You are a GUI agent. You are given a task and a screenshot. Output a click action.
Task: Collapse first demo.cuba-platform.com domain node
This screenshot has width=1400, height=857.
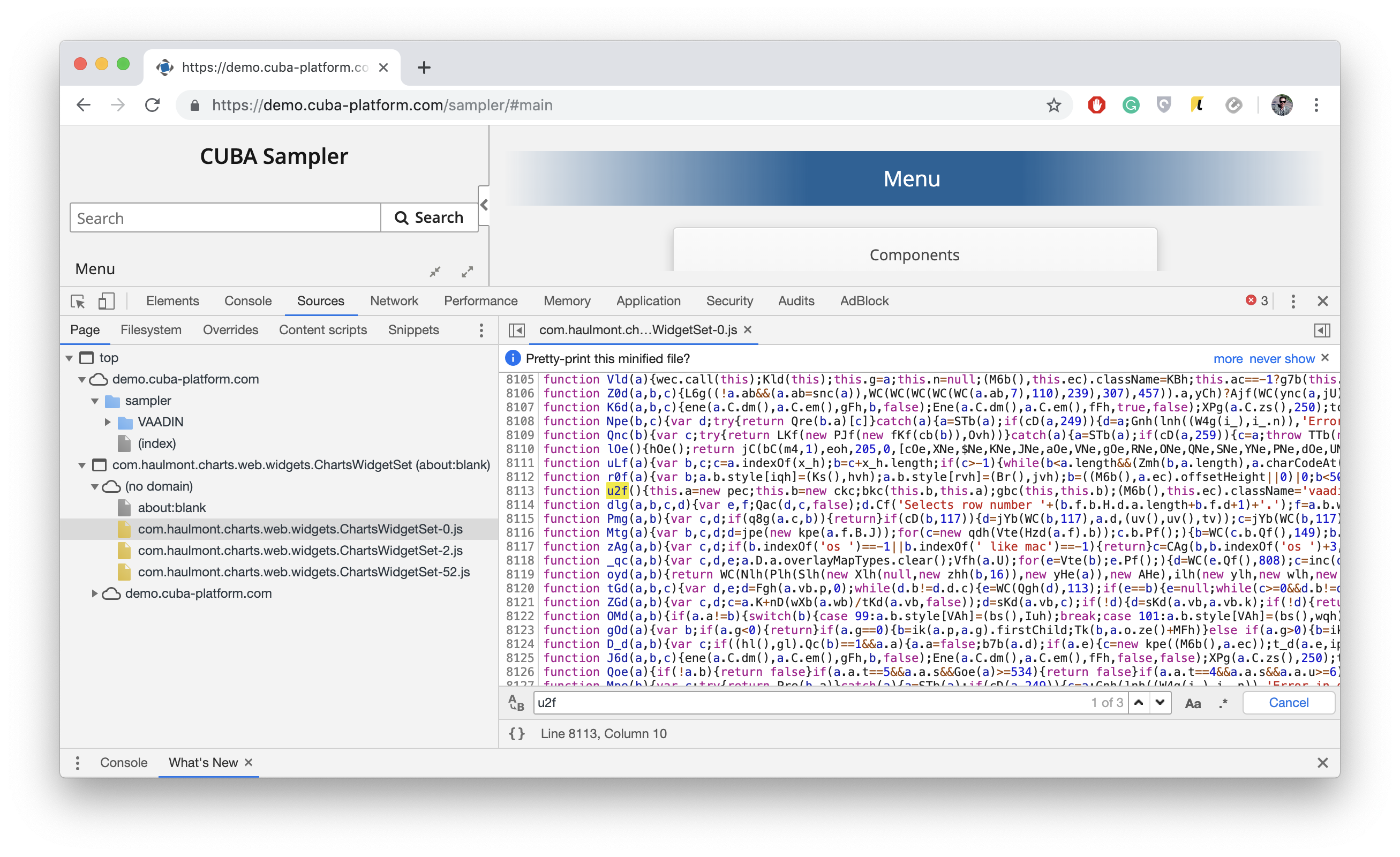click(82, 380)
